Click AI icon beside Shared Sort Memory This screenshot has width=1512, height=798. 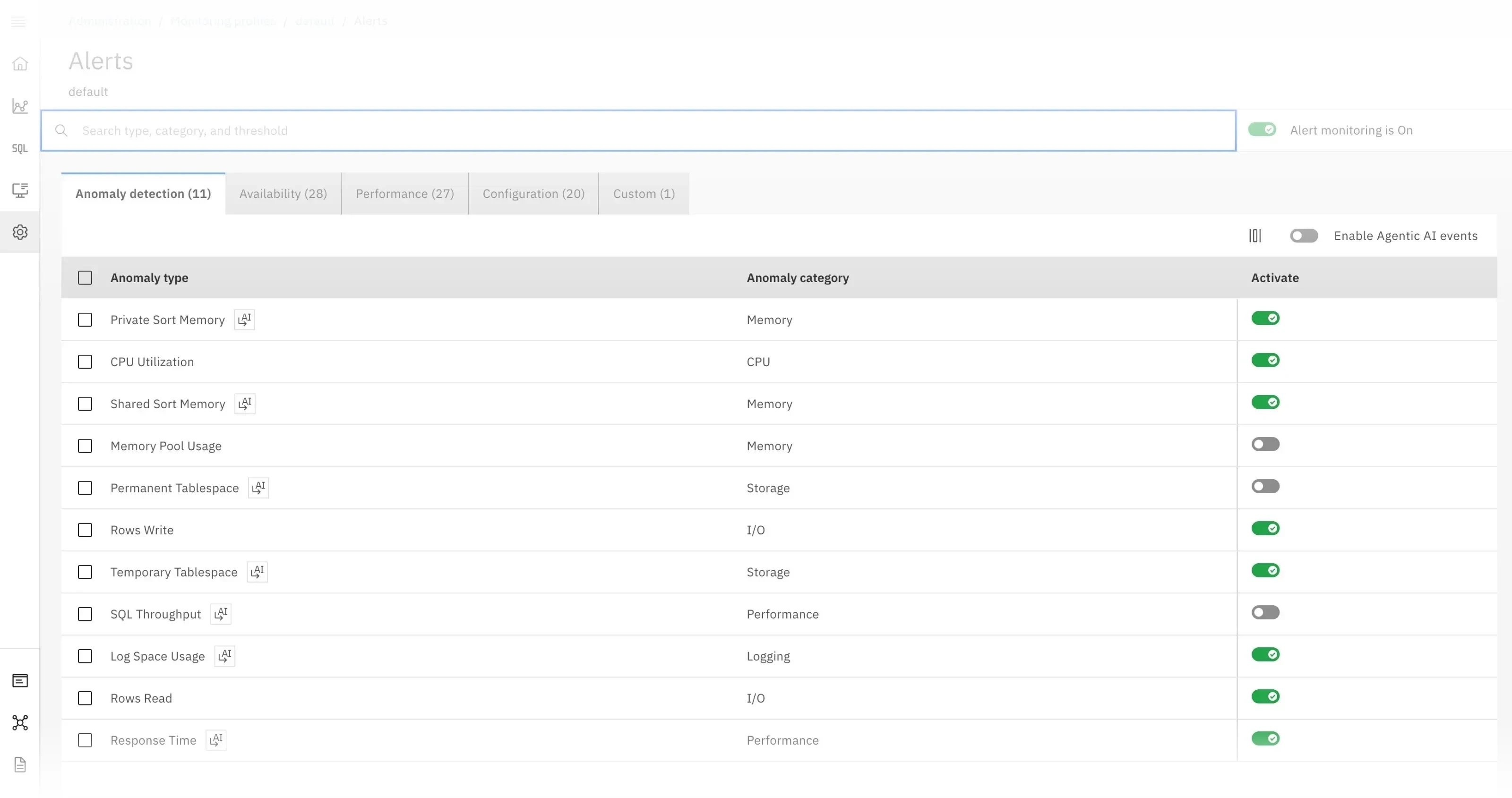pos(245,403)
